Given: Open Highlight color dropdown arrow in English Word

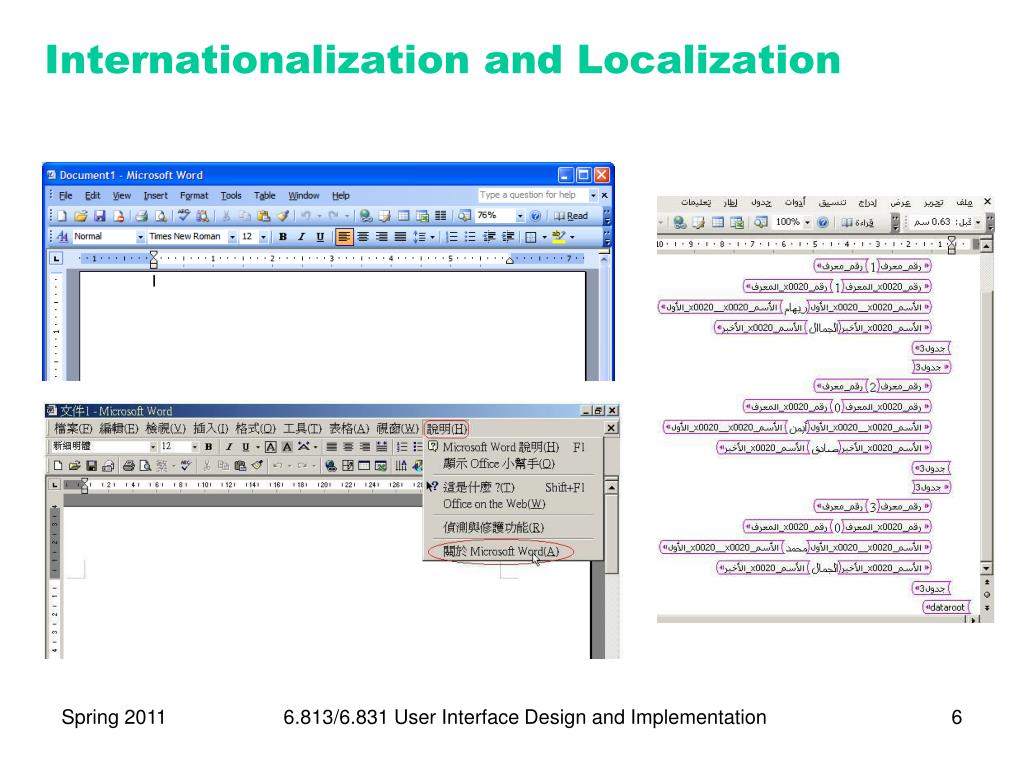Looking at the screenshot, I should (572, 237).
